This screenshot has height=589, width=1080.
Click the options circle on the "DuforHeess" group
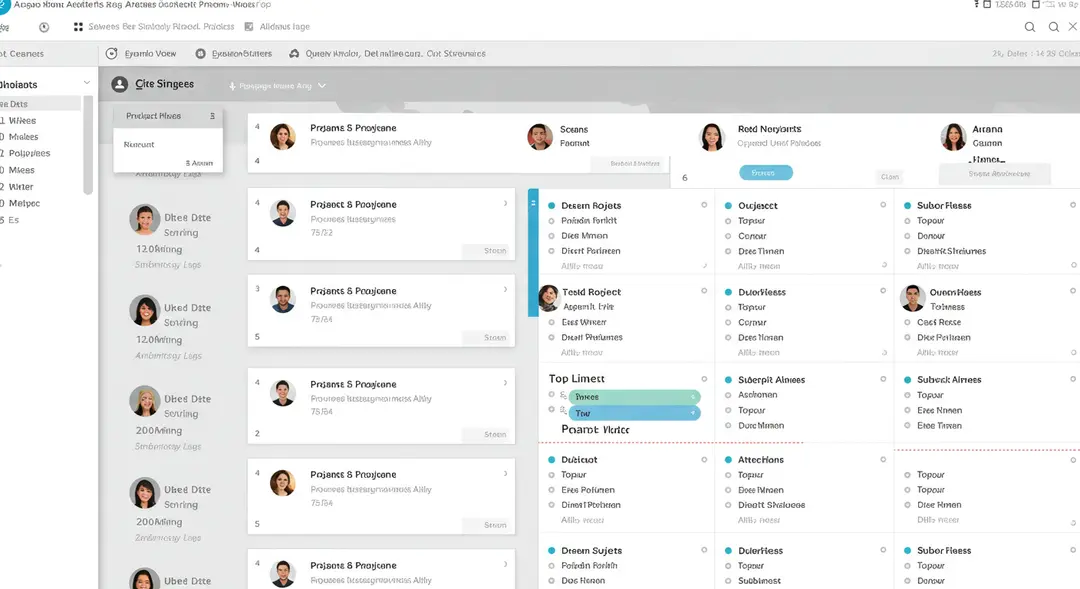click(883, 291)
